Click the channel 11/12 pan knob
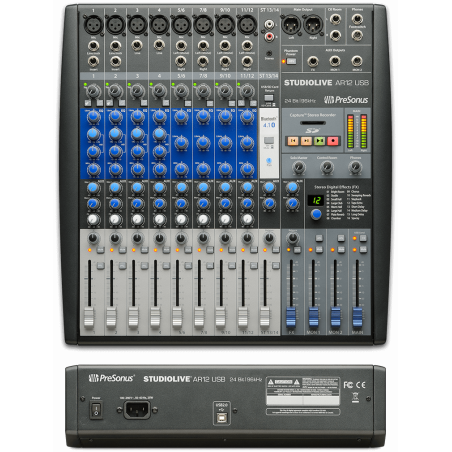The height and width of the screenshot is (452, 452). pos(247,238)
